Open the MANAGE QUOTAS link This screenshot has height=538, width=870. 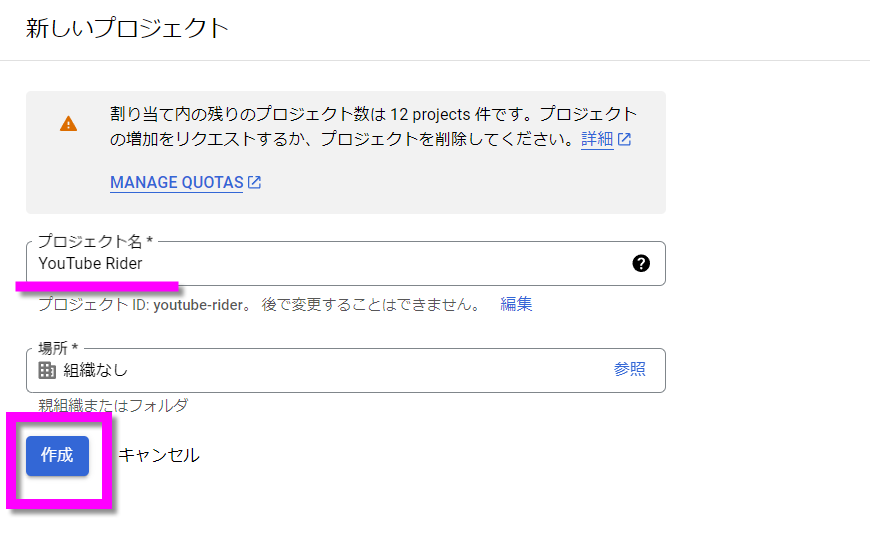(x=176, y=182)
